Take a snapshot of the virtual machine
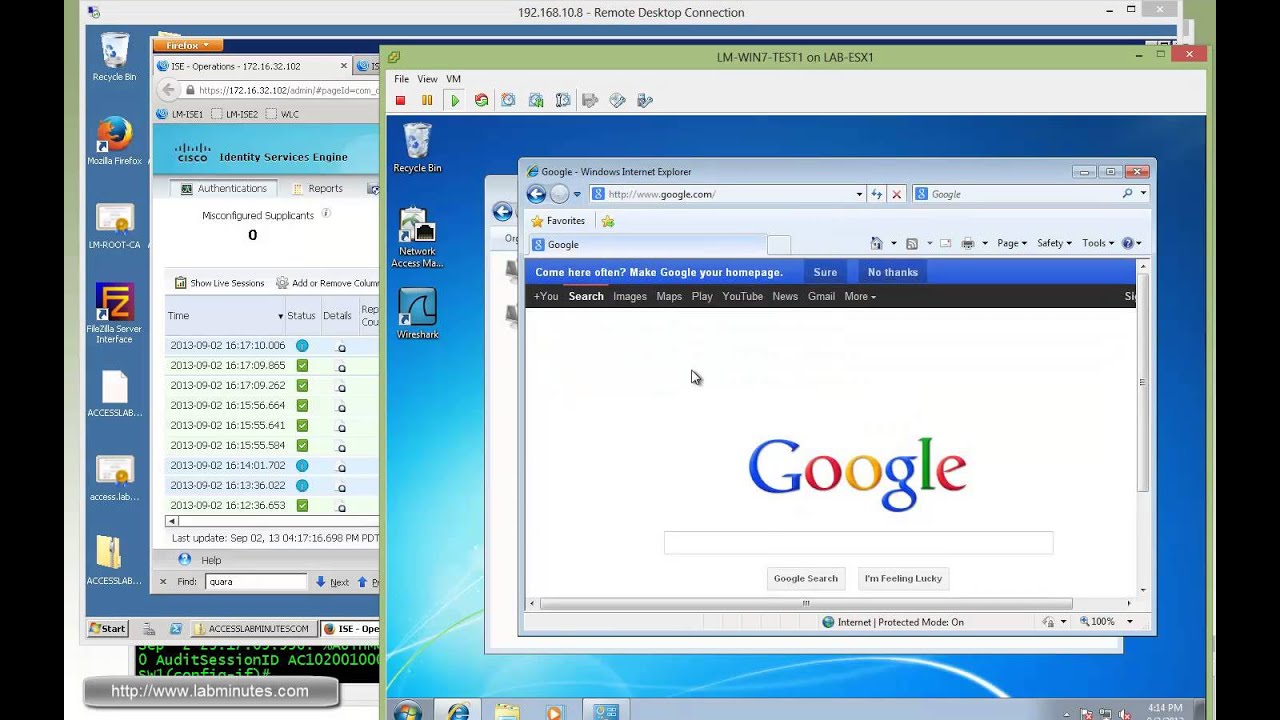The height and width of the screenshot is (720, 1280). tap(508, 100)
